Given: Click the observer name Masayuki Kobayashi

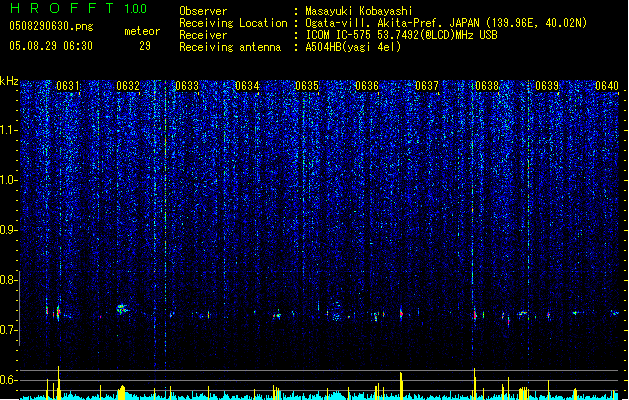Looking at the screenshot, I should coord(359,11).
